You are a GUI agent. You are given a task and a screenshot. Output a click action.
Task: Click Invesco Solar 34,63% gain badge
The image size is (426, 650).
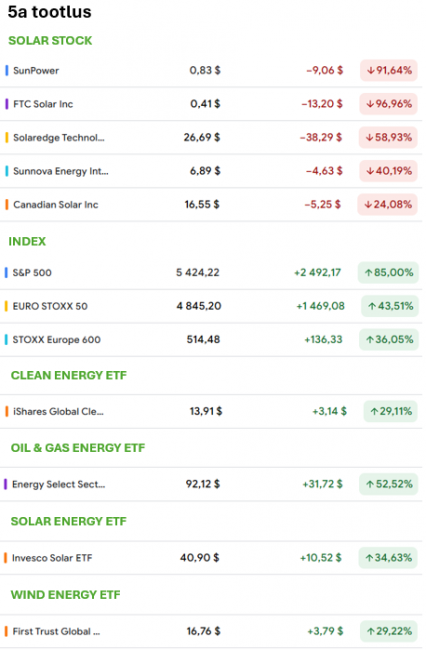[388, 558]
